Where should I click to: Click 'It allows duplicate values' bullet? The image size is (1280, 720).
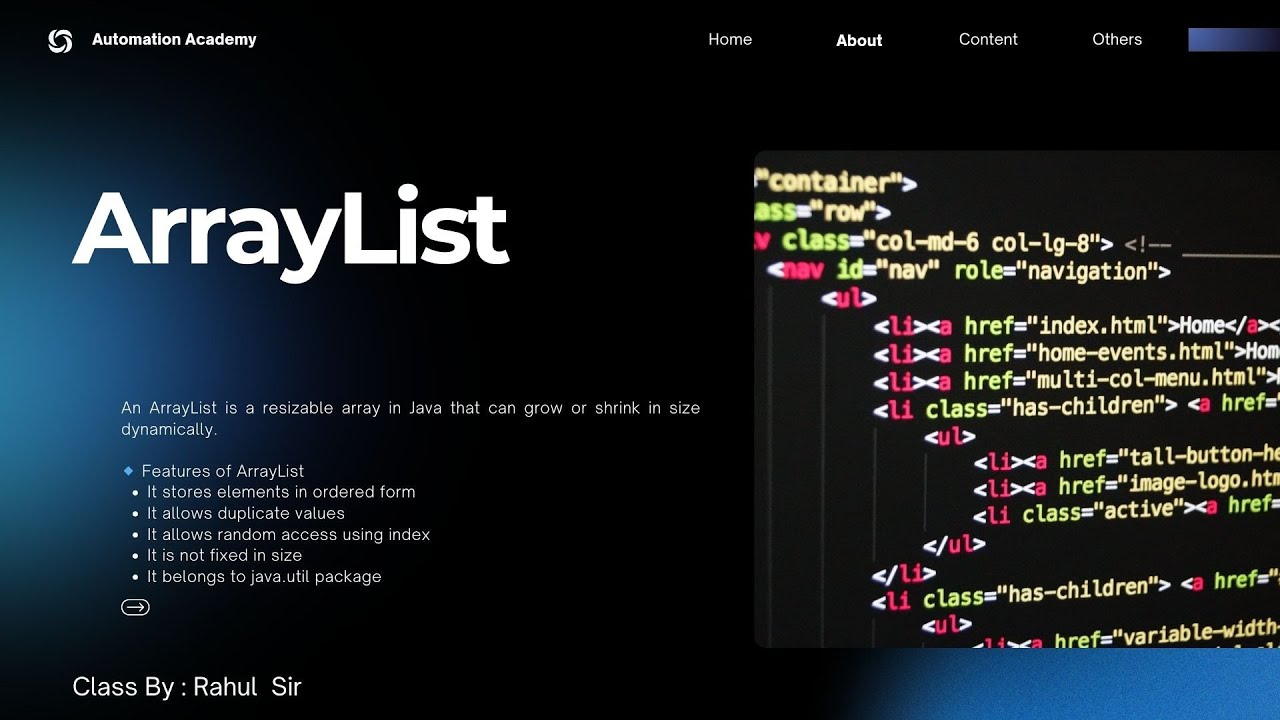click(x=246, y=513)
